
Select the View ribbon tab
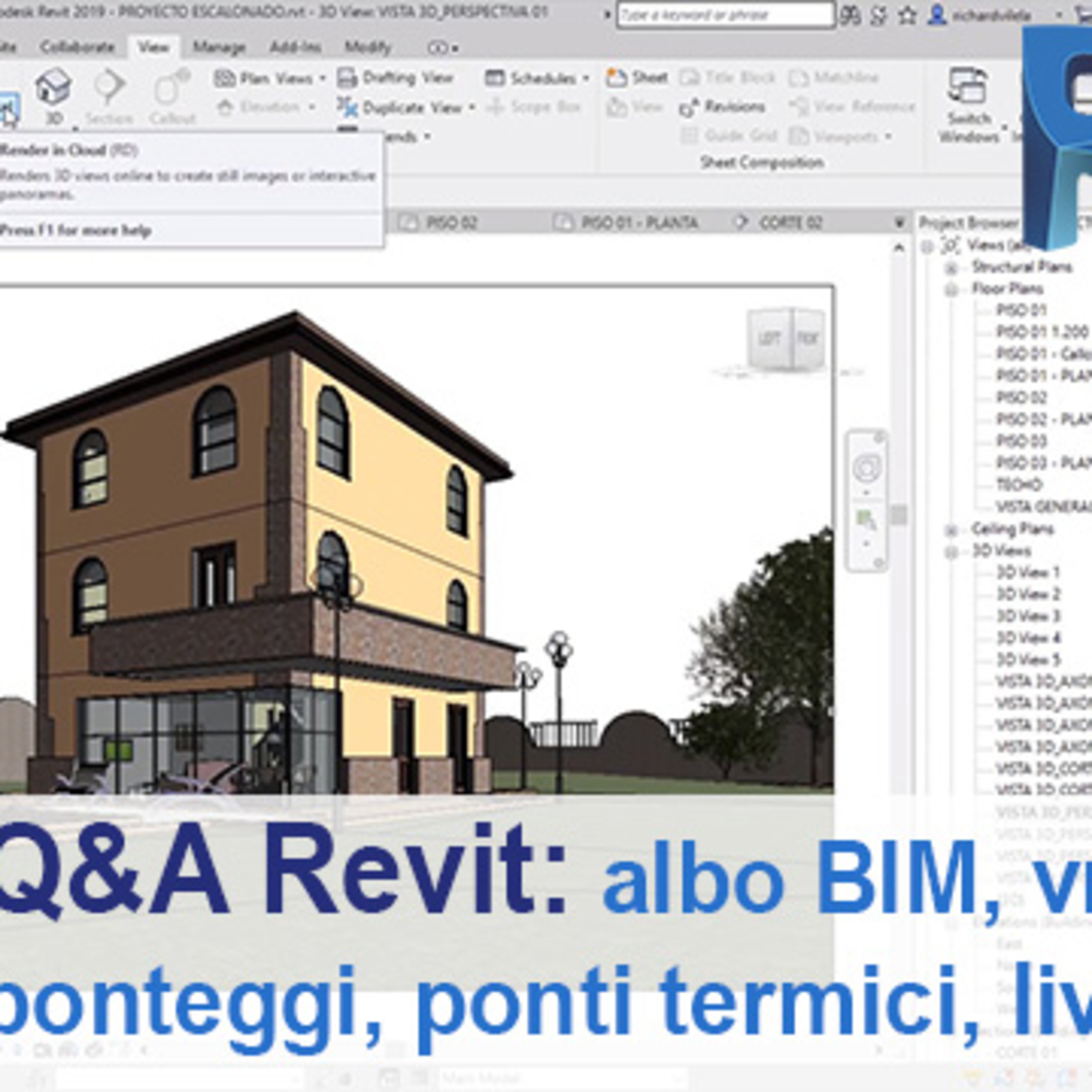tap(154, 47)
